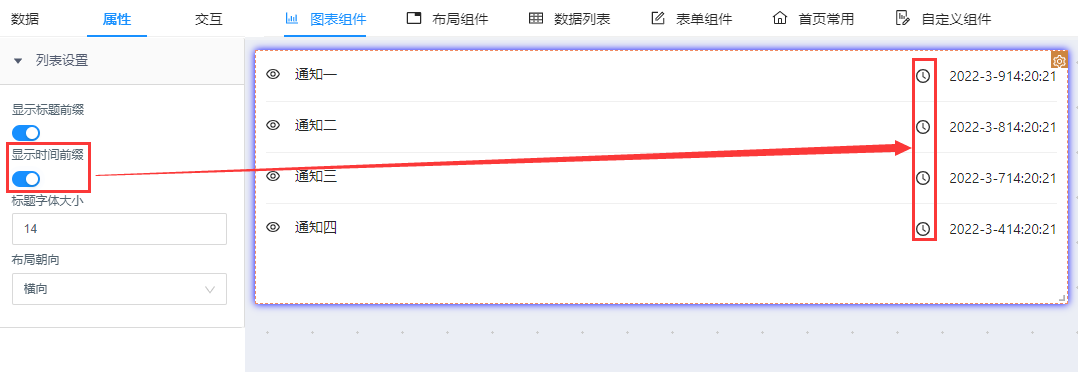Image resolution: width=1078 pixels, height=372 pixels.
Task: Open the orange gear settings icon on component
Action: [x=1059, y=61]
